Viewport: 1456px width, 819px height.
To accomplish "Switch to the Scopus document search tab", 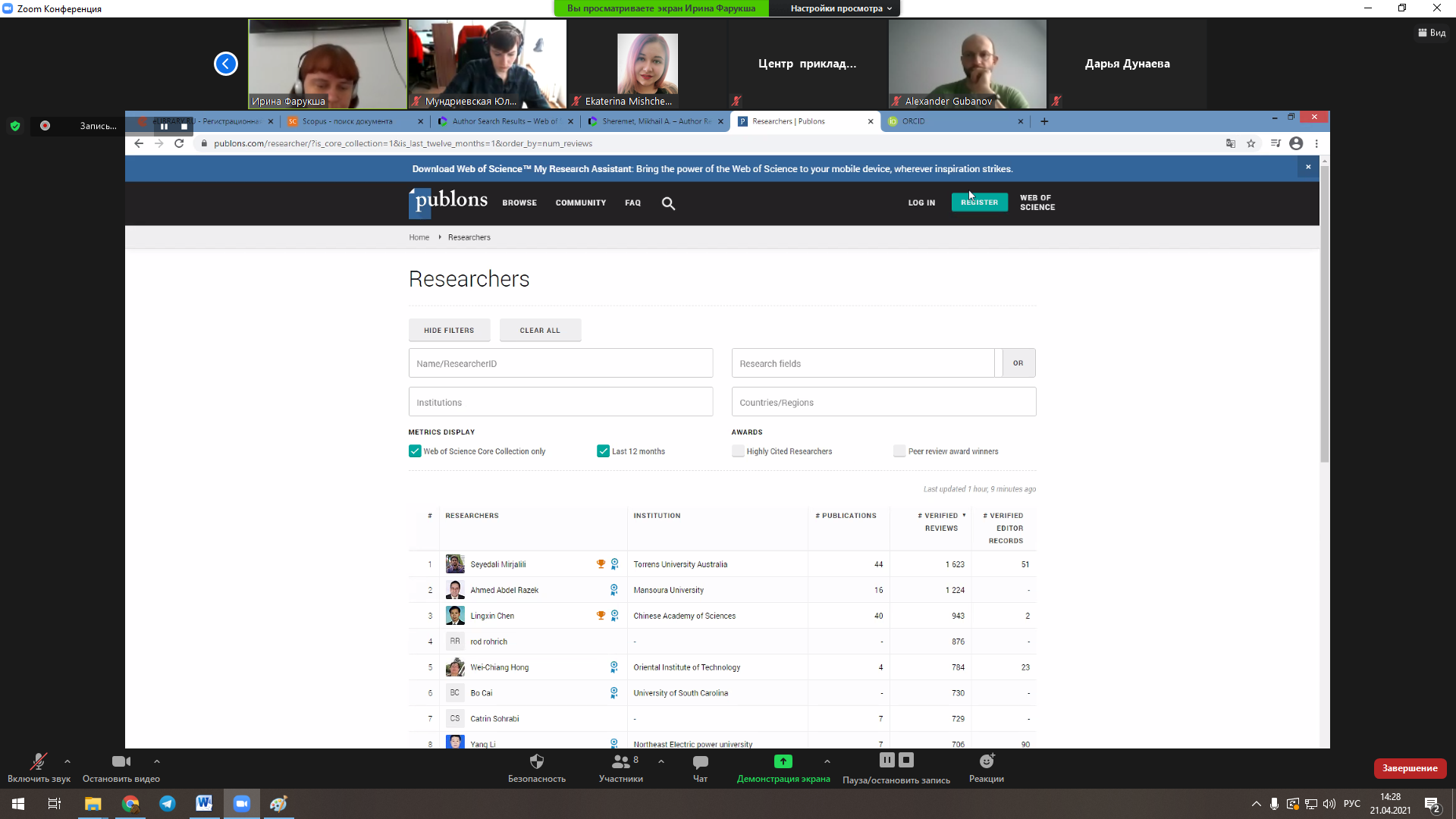I will click(354, 121).
